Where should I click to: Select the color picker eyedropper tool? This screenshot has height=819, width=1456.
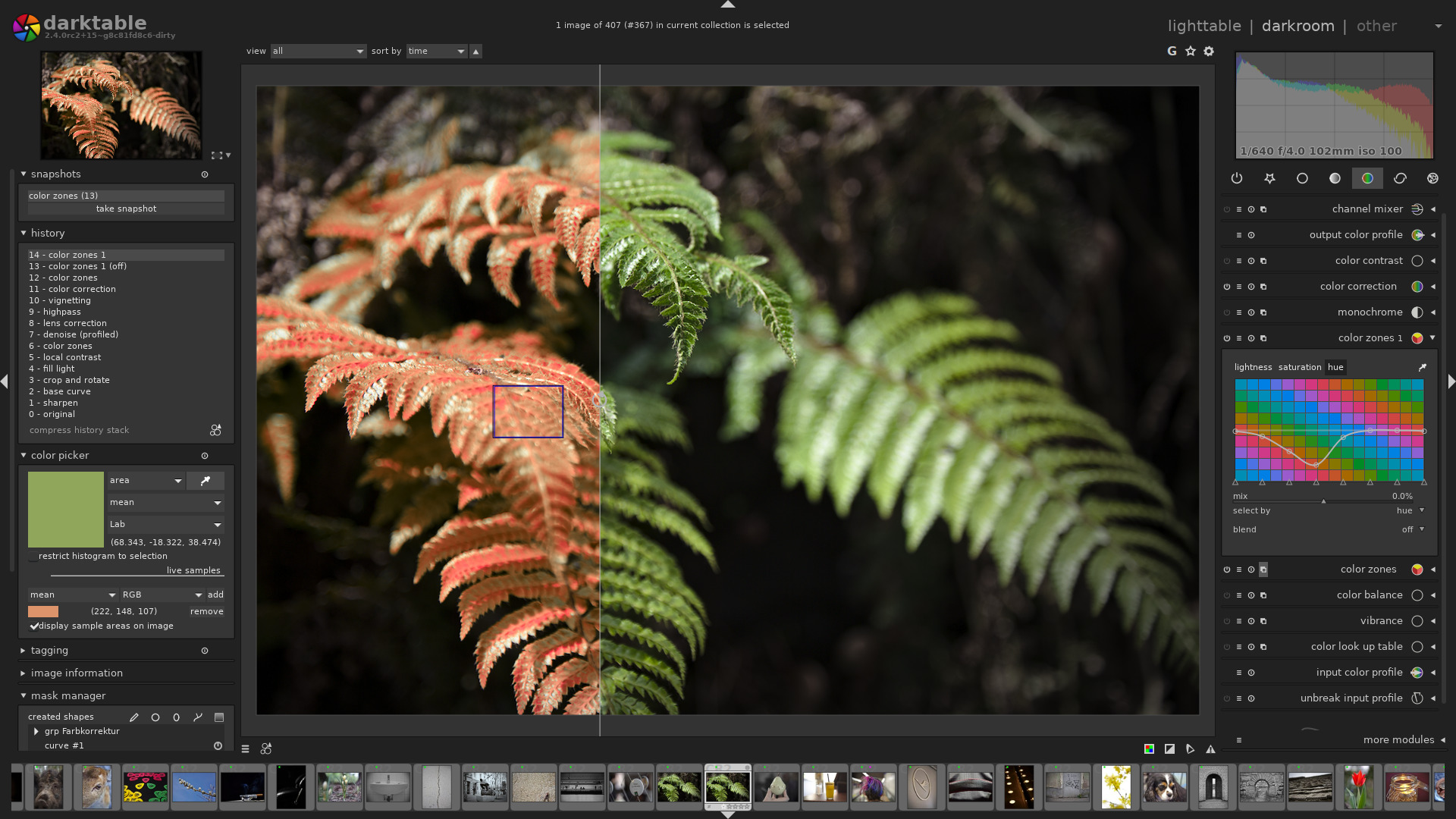tap(205, 480)
